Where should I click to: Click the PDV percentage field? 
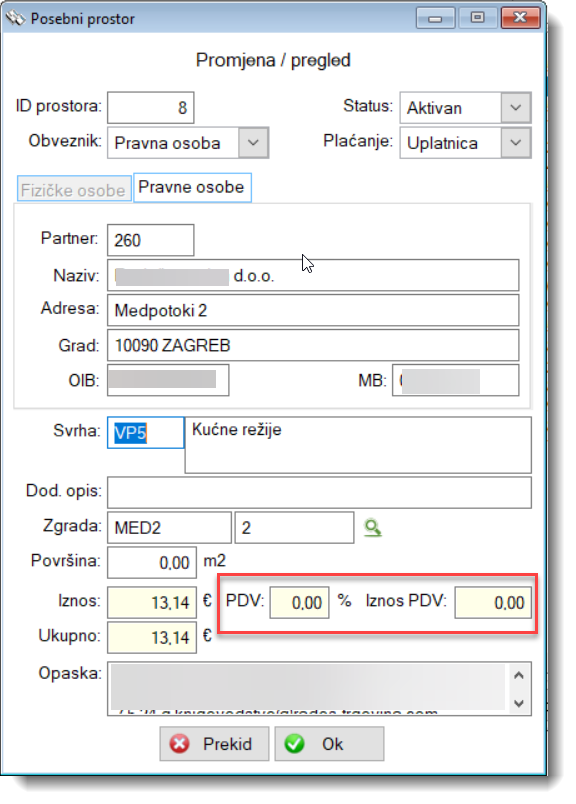click(x=300, y=602)
